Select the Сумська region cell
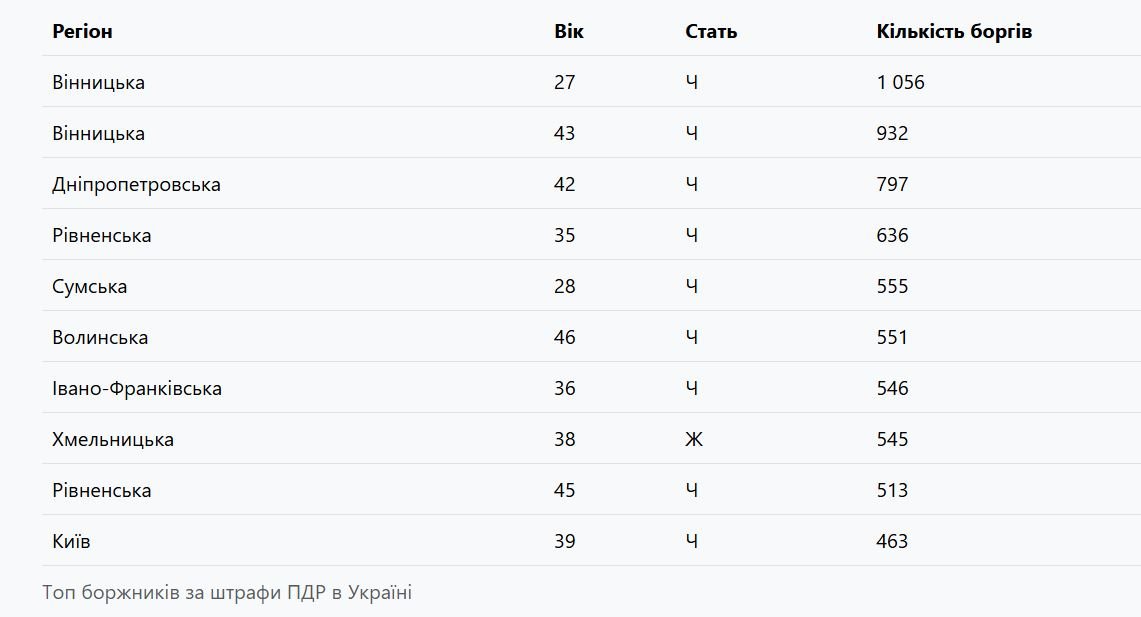The height and width of the screenshot is (617, 1141). point(90,287)
